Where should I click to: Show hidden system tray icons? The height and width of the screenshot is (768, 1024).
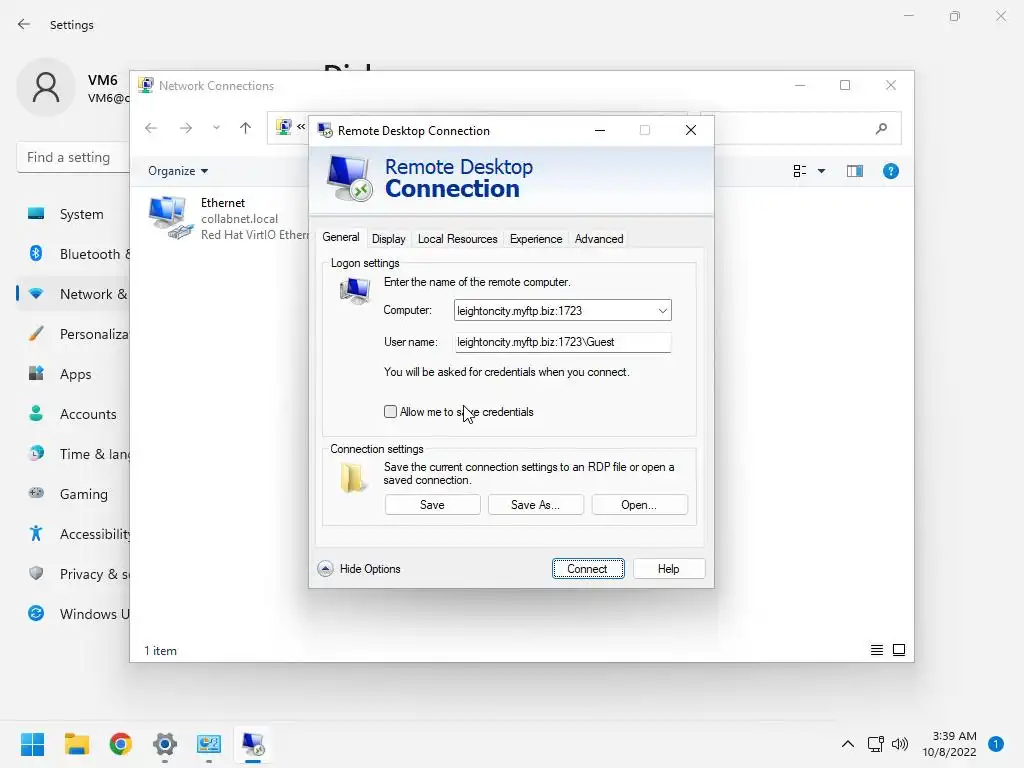[848, 744]
